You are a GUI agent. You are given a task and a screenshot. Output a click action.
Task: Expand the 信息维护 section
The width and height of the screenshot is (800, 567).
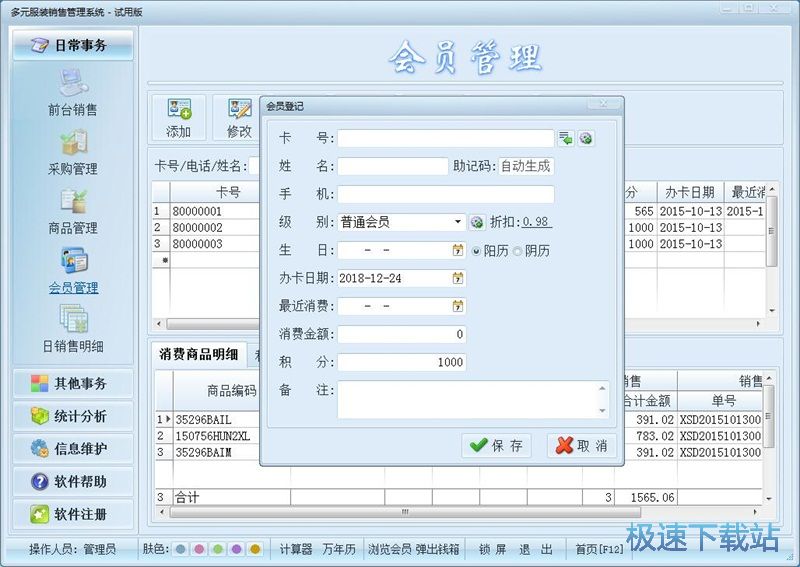click(x=73, y=449)
